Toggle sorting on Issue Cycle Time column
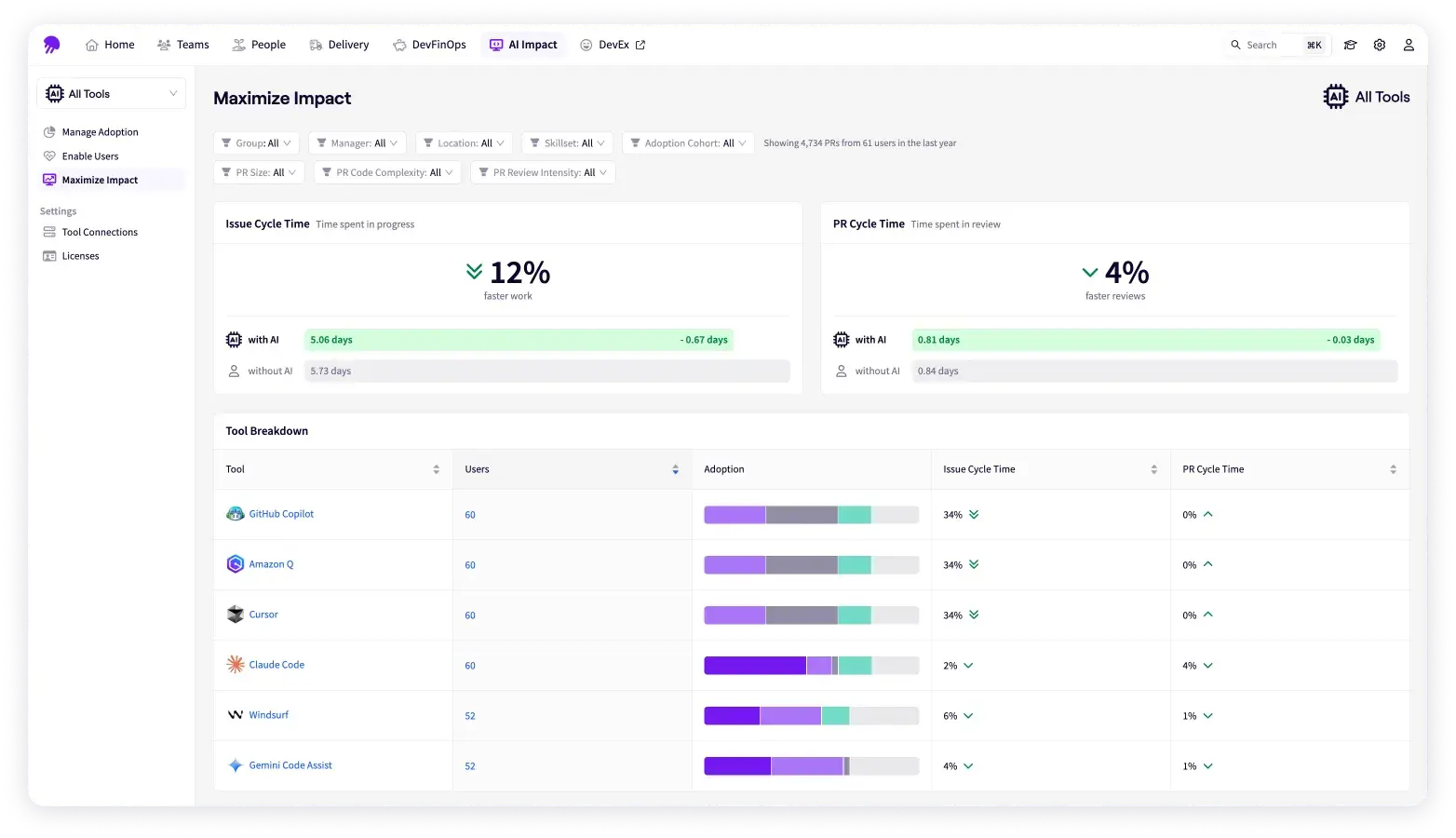Image resolution: width=1456 pixels, height=838 pixels. pyautogui.click(x=1153, y=469)
